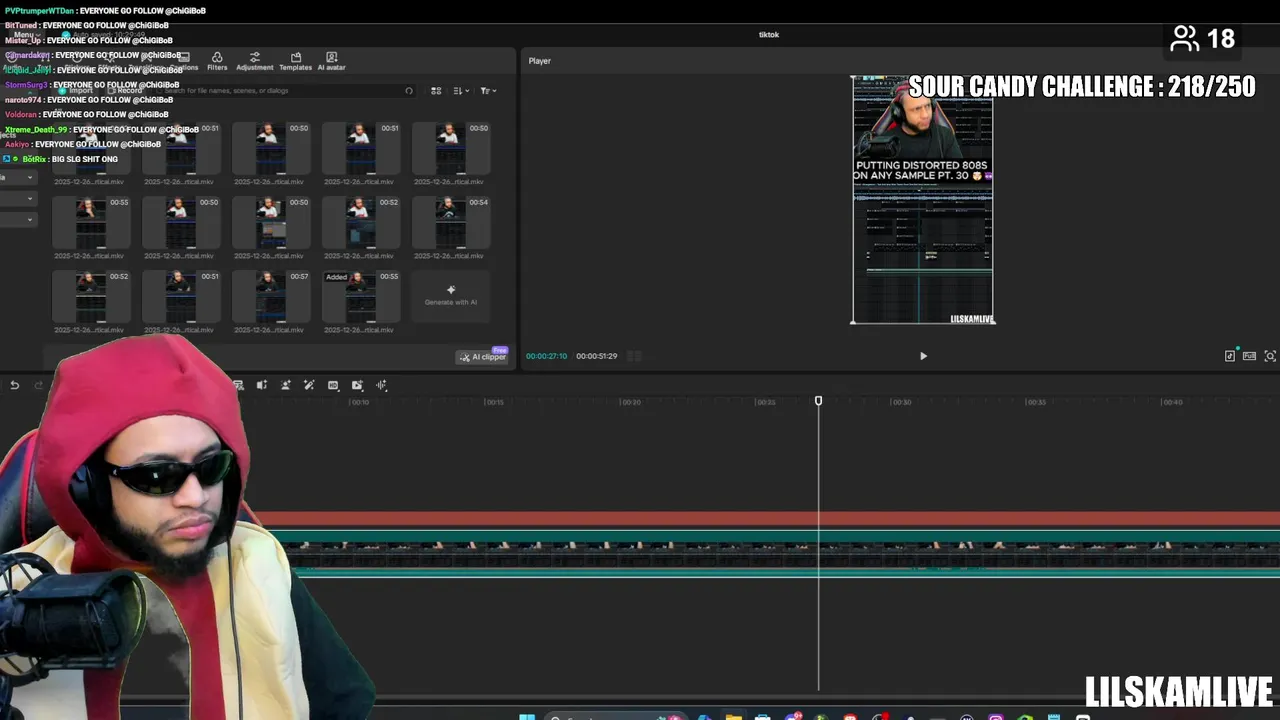The width and height of the screenshot is (1280, 720).
Task: Undo the last timeline action
Action: point(15,385)
